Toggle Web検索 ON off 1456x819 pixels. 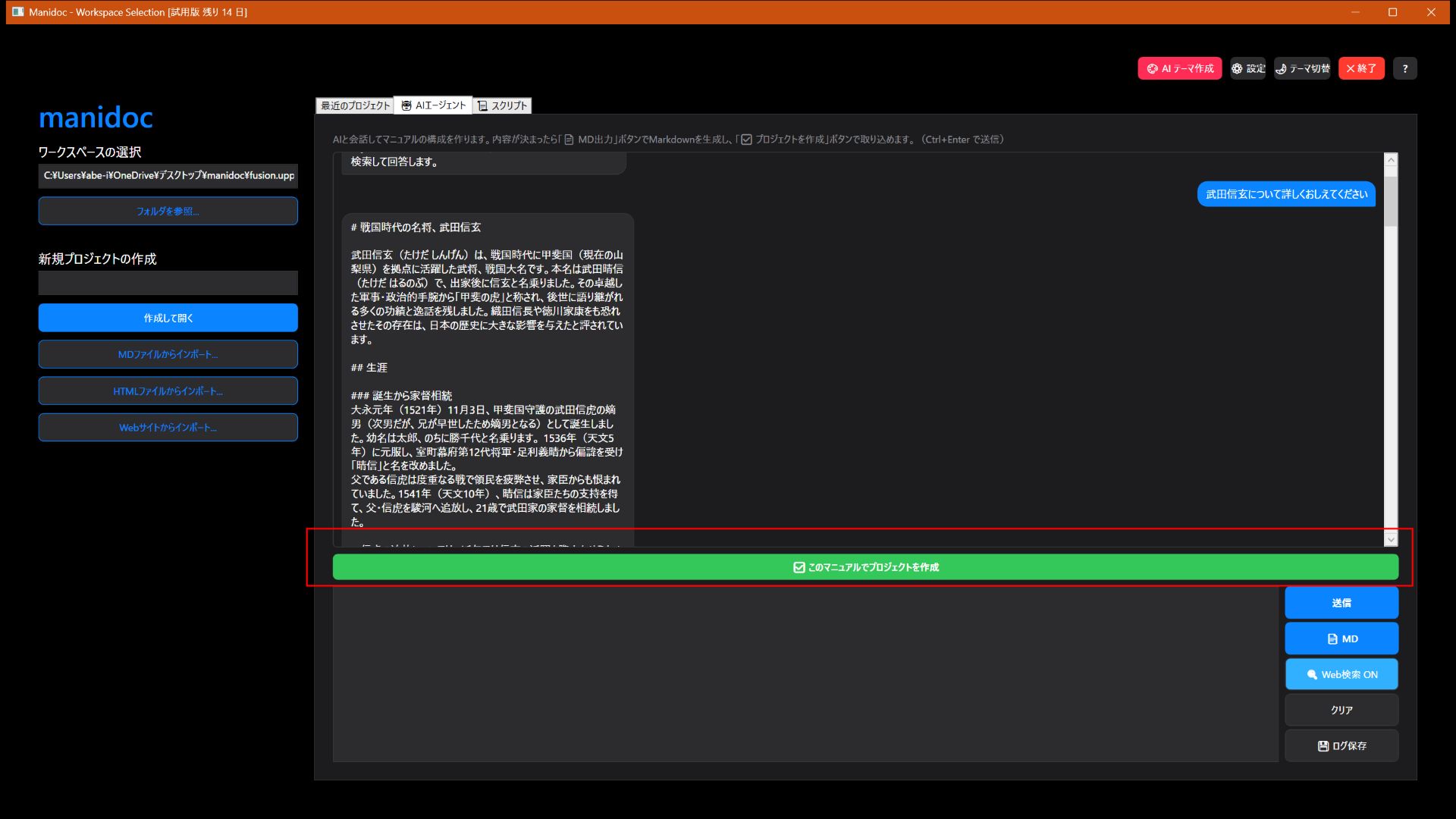tap(1341, 673)
